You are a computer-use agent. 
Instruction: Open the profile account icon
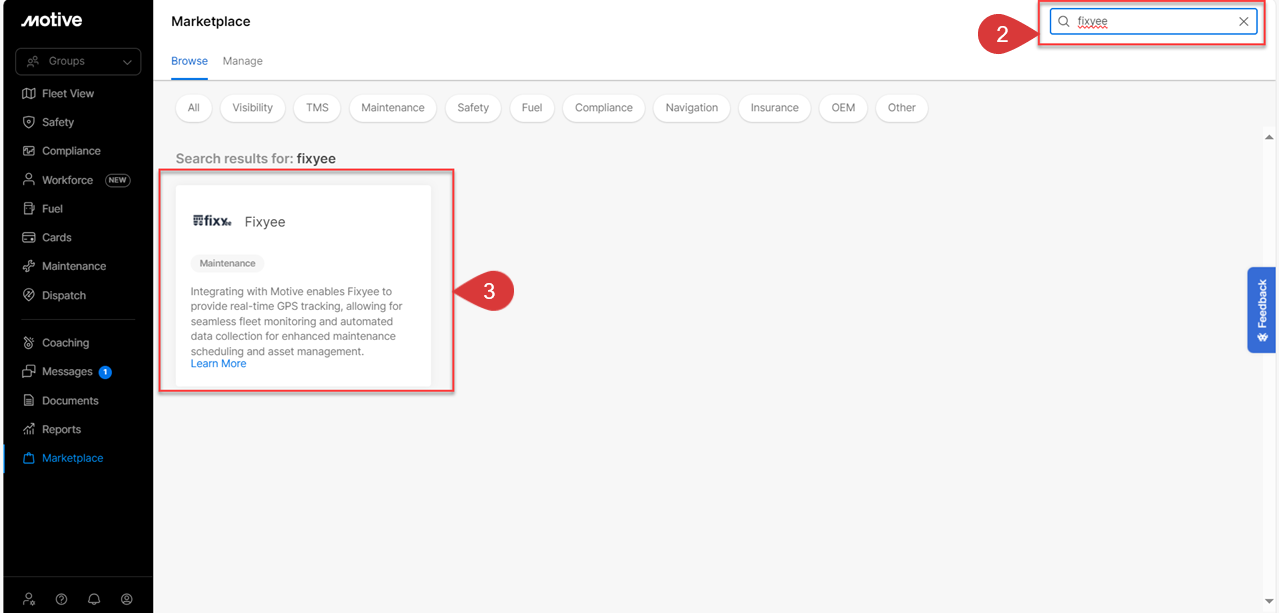(127, 599)
